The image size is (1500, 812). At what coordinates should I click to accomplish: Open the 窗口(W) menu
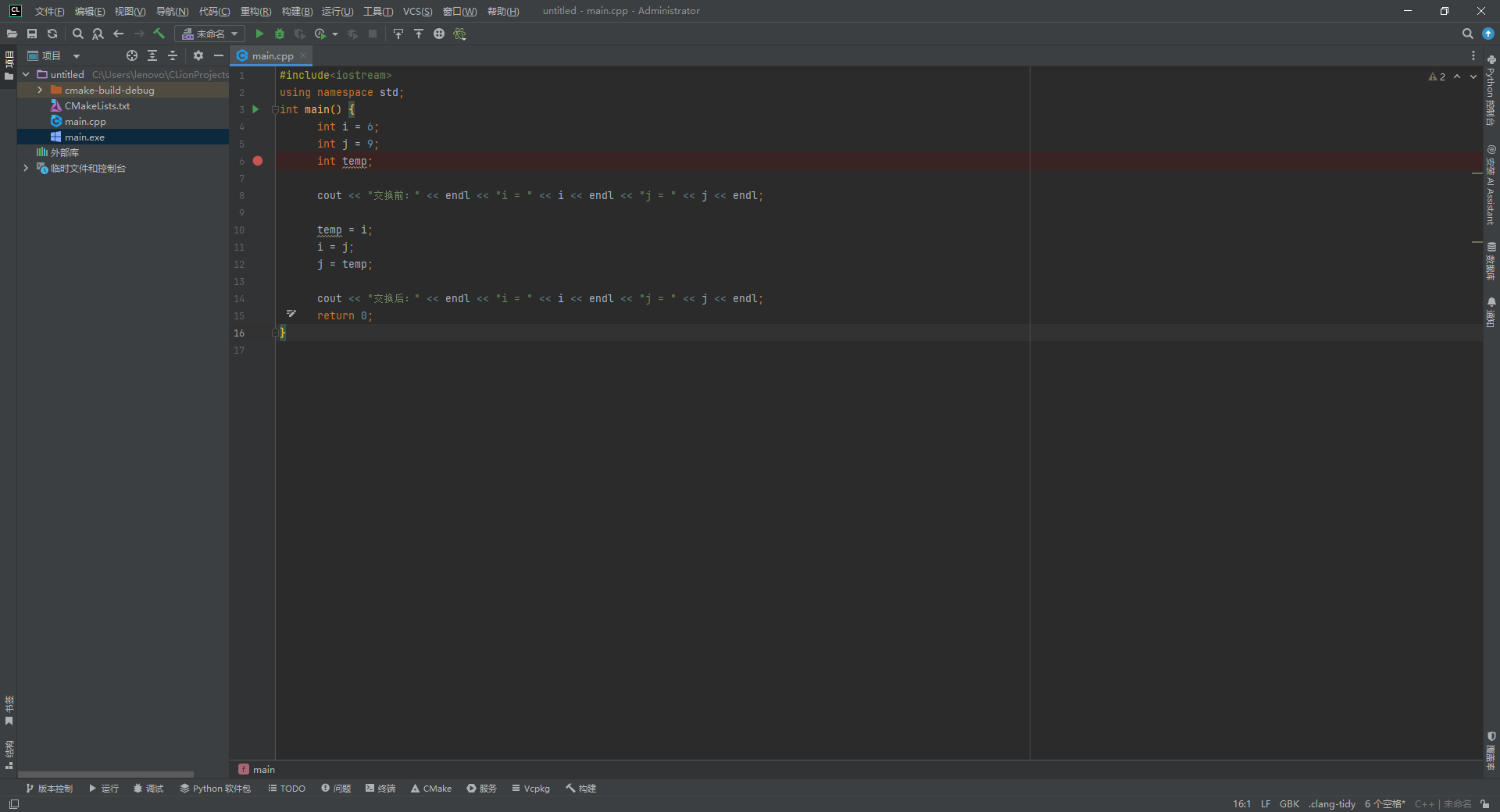pos(459,11)
